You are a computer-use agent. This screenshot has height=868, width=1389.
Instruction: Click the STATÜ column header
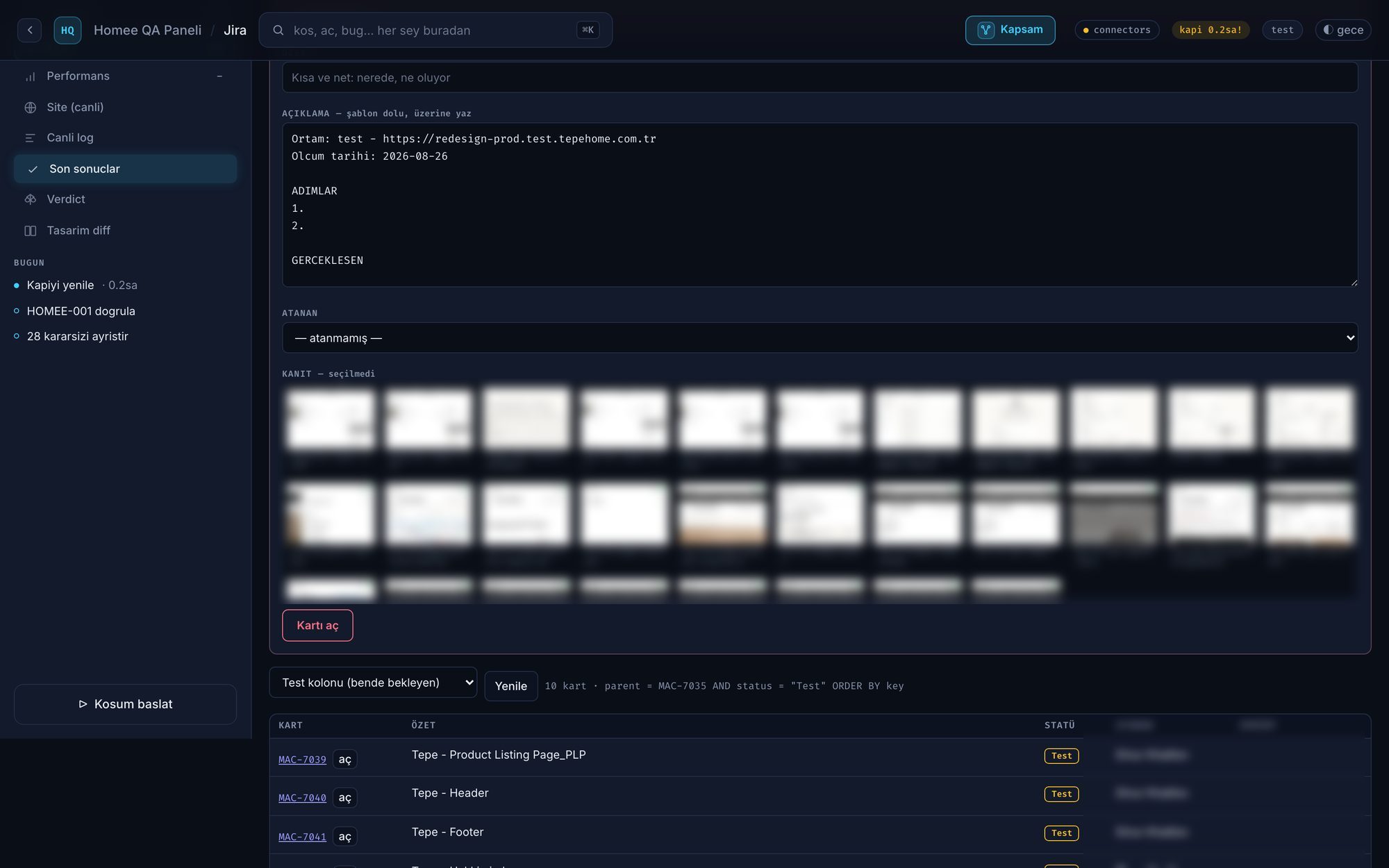pyautogui.click(x=1059, y=725)
